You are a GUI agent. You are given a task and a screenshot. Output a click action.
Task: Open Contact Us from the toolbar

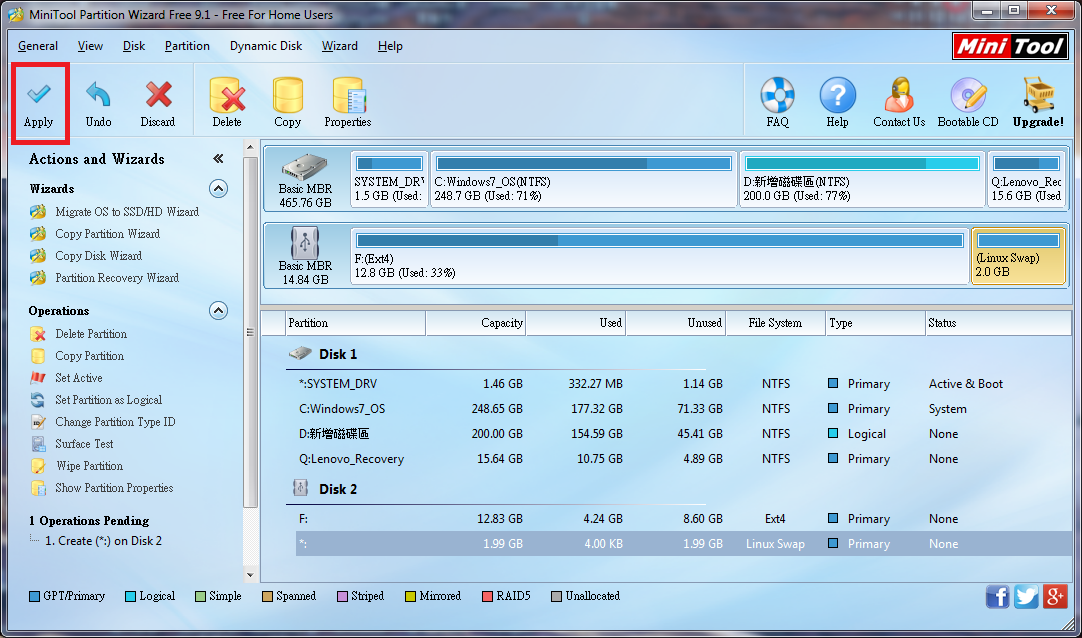(899, 103)
